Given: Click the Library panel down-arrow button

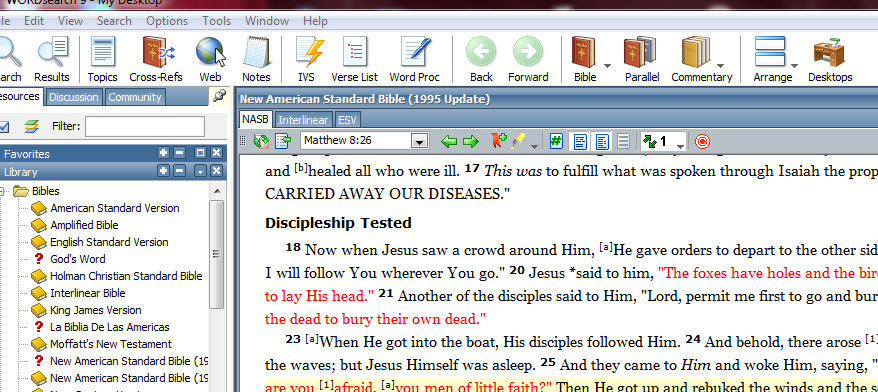Looking at the screenshot, I should click(200, 171).
